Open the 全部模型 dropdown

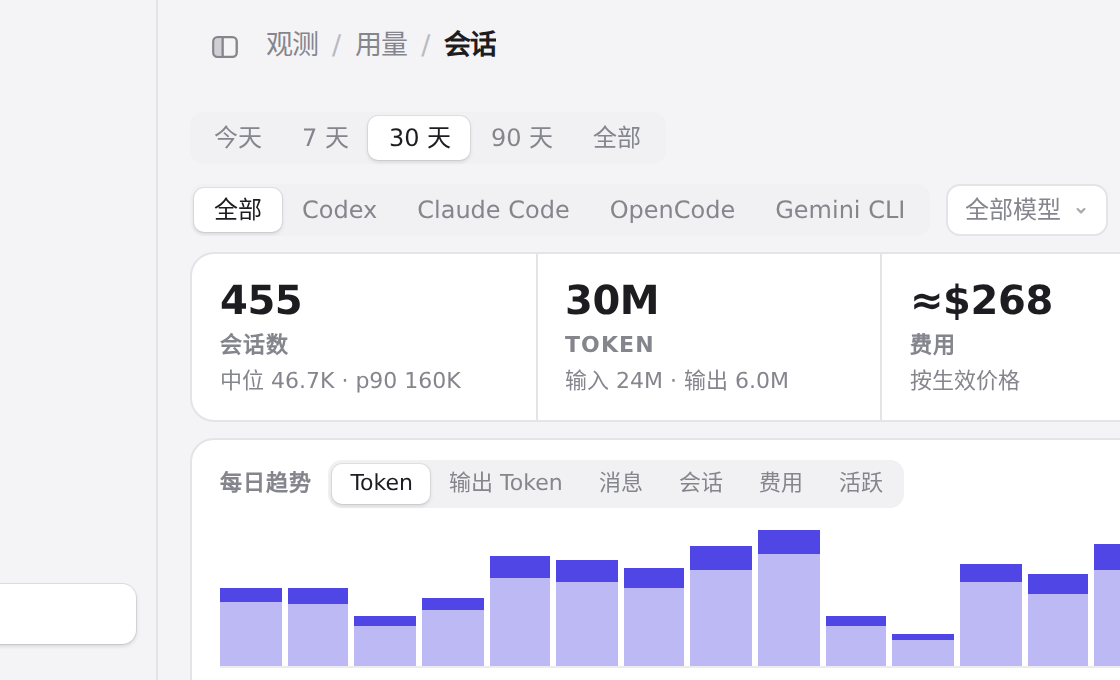point(1026,210)
